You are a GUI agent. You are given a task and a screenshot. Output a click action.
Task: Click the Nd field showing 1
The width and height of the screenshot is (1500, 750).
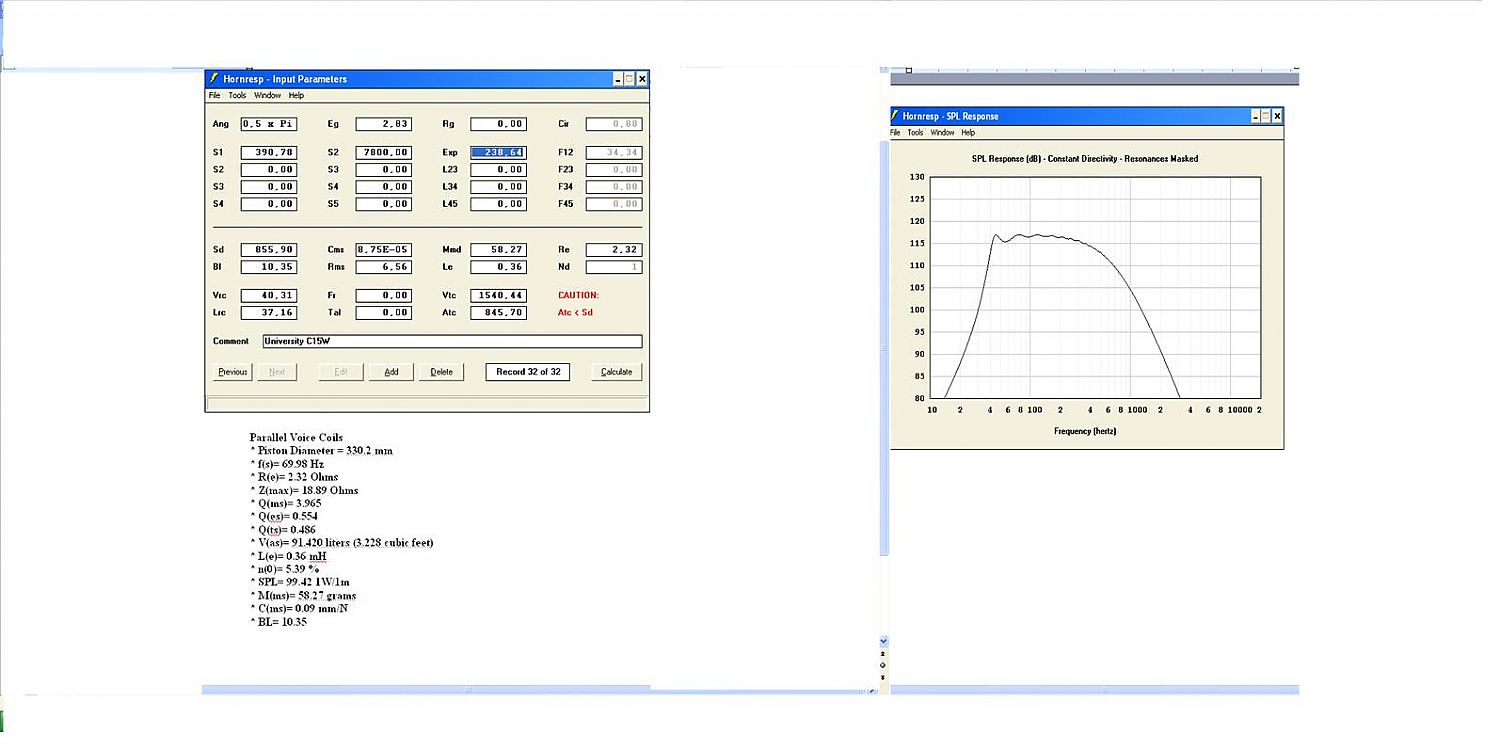pos(614,267)
